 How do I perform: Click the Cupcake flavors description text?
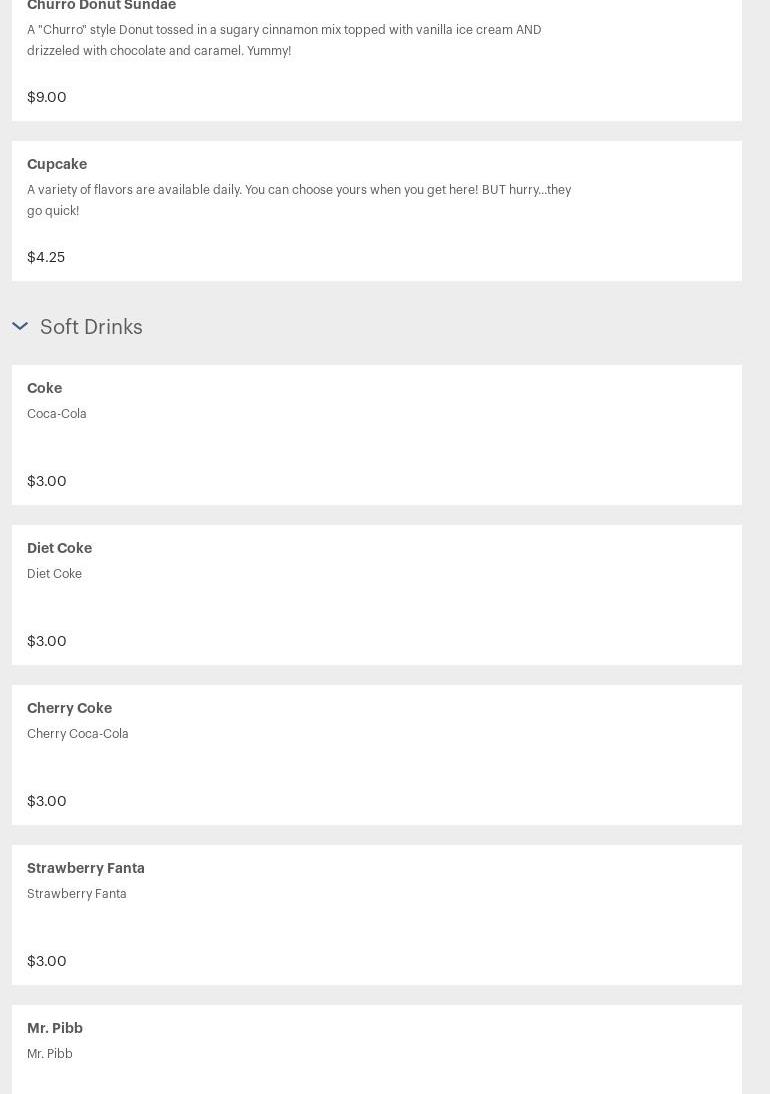(299, 200)
